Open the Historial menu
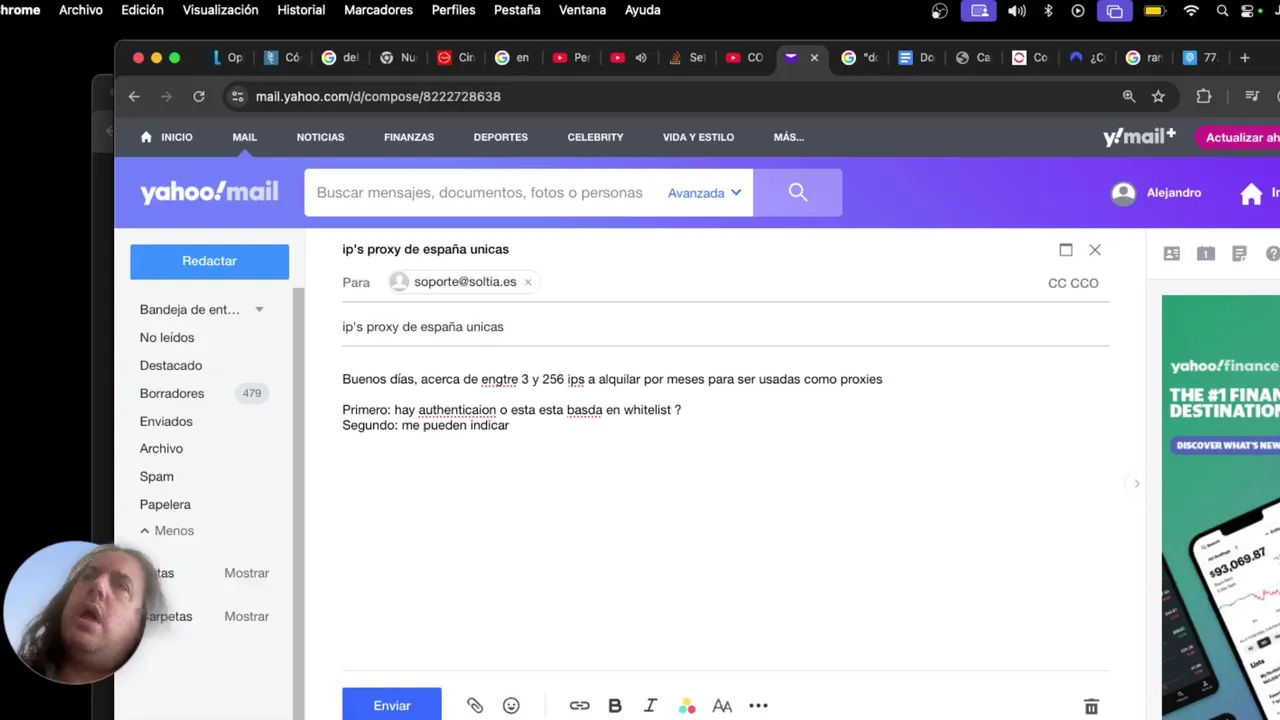The image size is (1280, 720). [301, 10]
